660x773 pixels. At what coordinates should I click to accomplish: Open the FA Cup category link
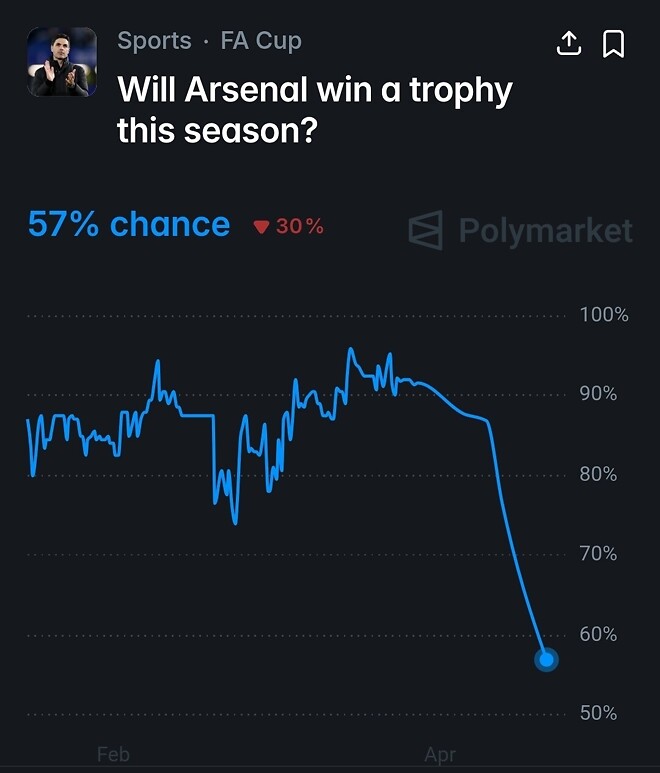261,41
